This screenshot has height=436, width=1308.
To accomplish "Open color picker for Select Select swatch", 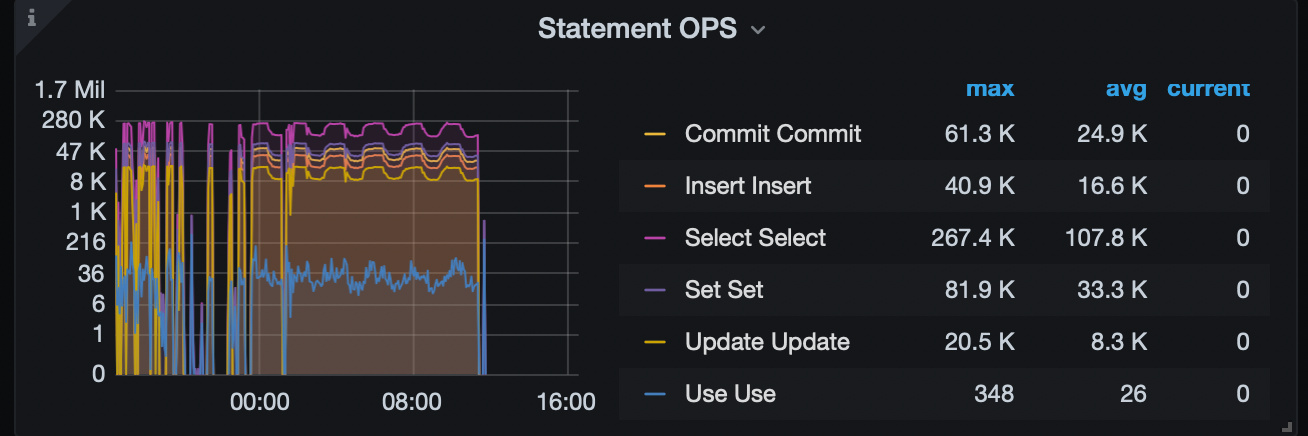I will coord(655,238).
